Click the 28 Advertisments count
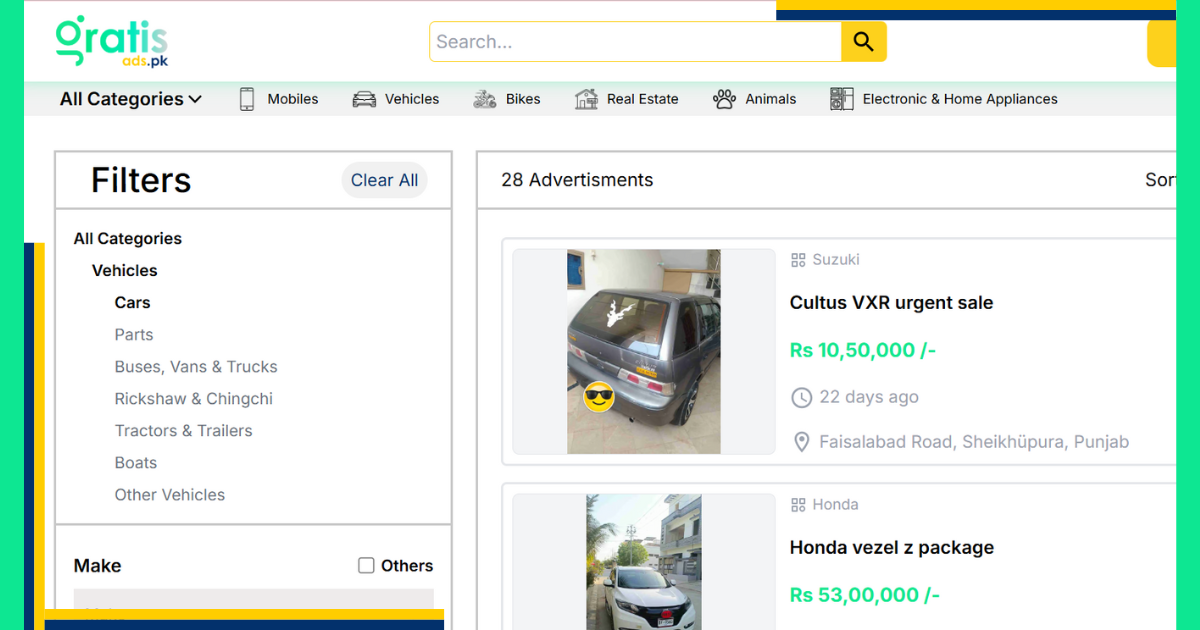Image resolution: width=1200 pixels, height=630 pixels. click(577, 180)
